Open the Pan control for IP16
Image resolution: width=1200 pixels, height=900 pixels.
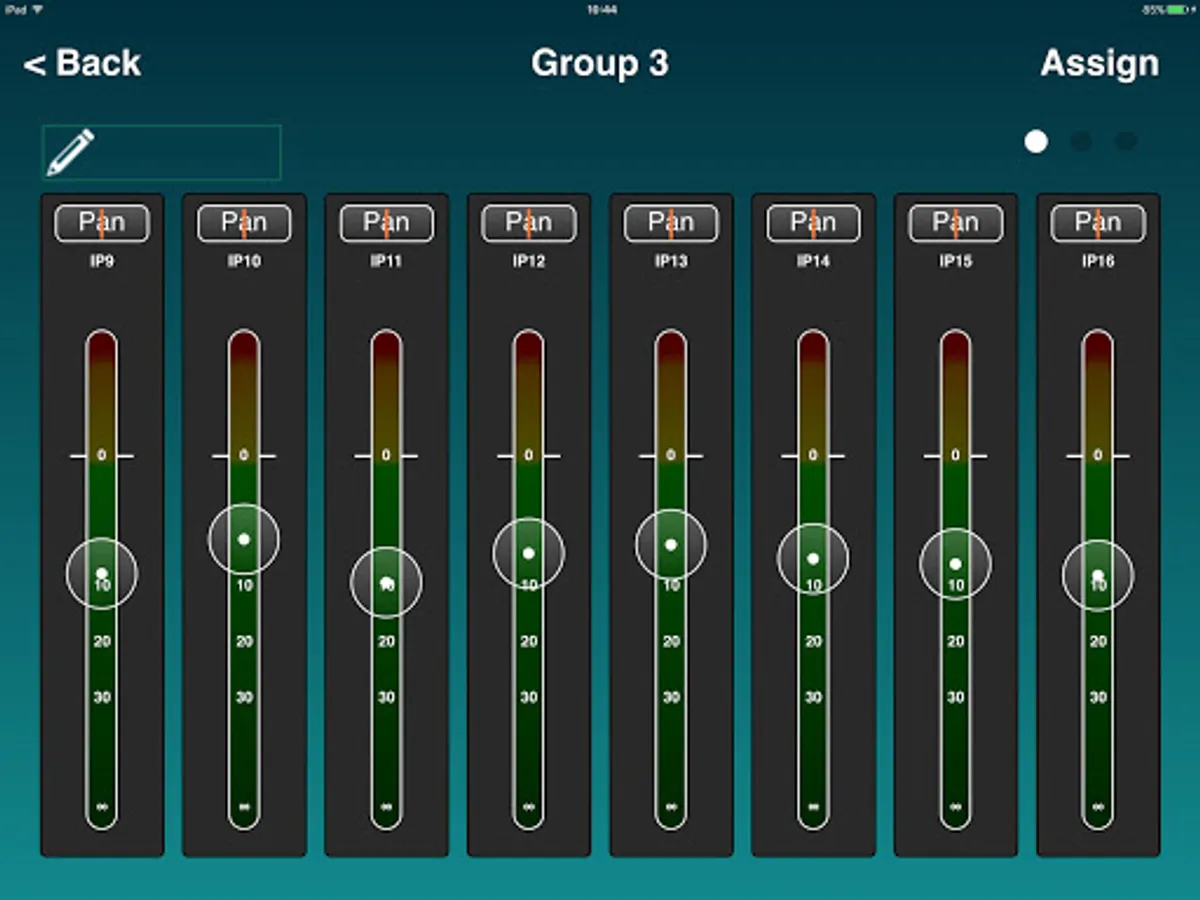1098,223
